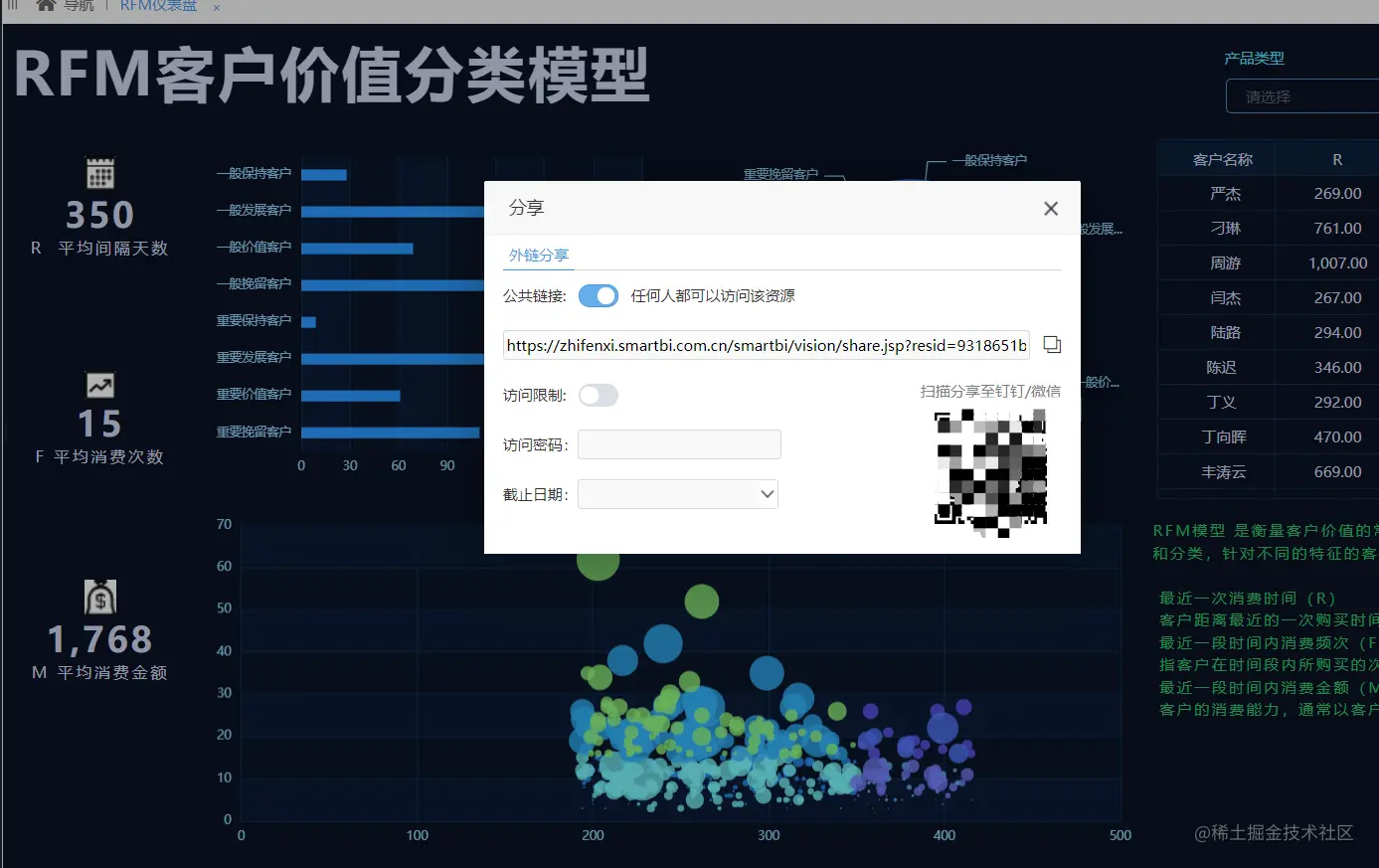Close the 分享 dialog
The height and width of the screenshot is (868, 1379).
(1051, 209)
